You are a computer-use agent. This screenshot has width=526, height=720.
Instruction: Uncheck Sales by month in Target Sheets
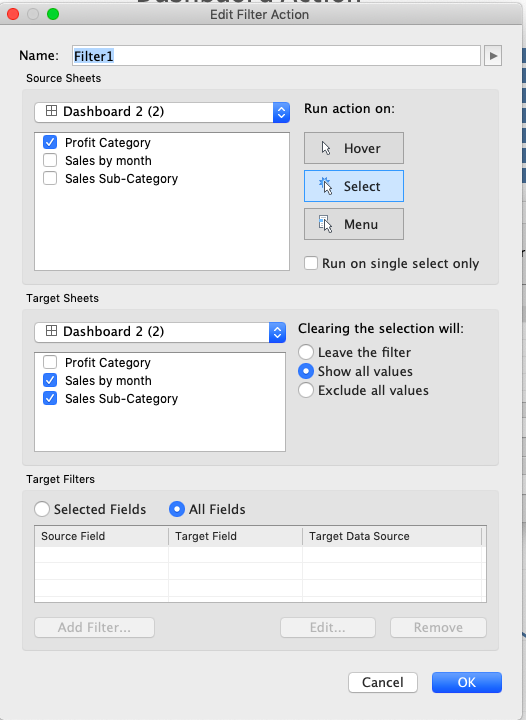pyautogui.click(x=50, y=380)
